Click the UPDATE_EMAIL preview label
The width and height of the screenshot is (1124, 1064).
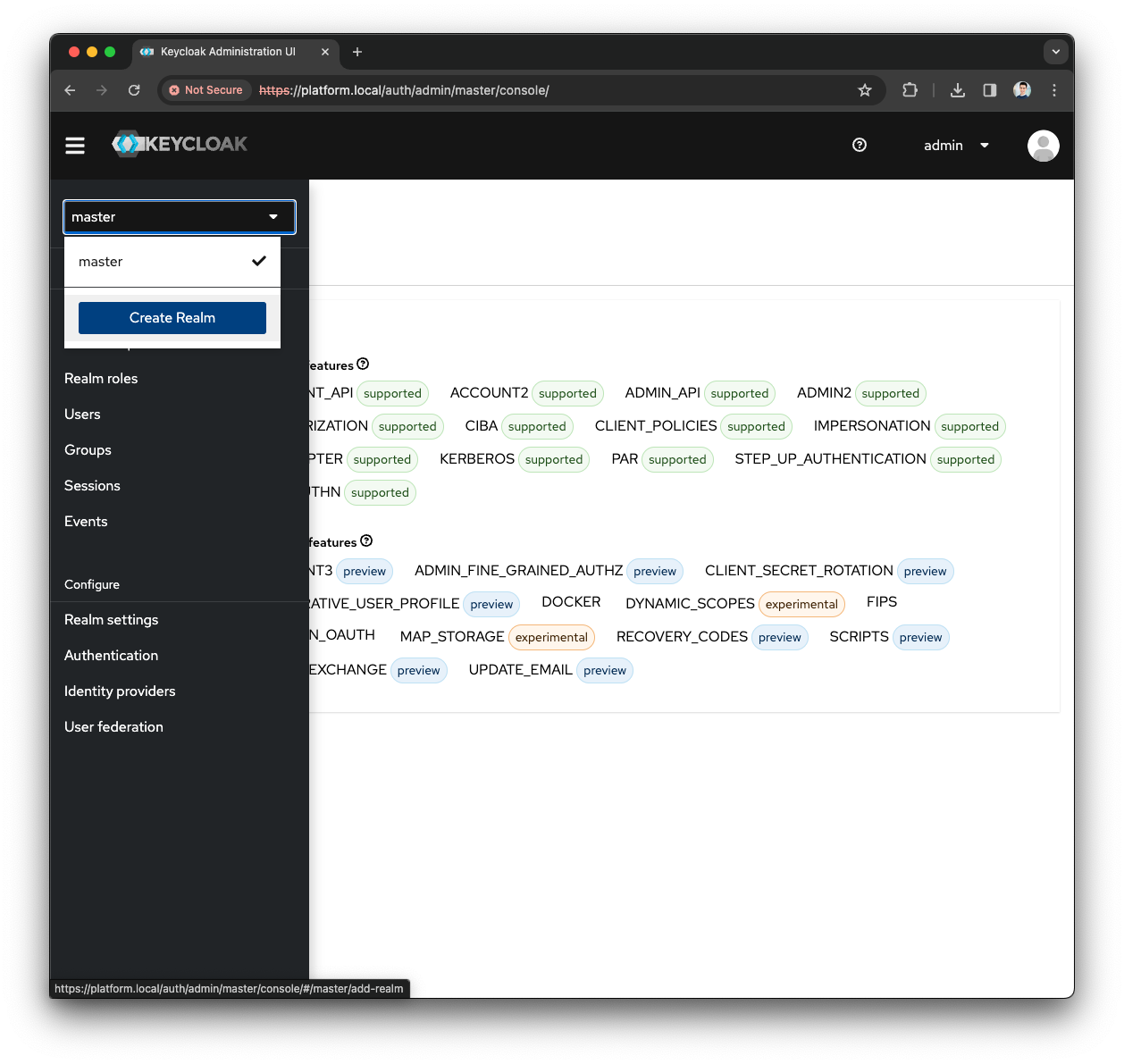[x=605, y=670]
